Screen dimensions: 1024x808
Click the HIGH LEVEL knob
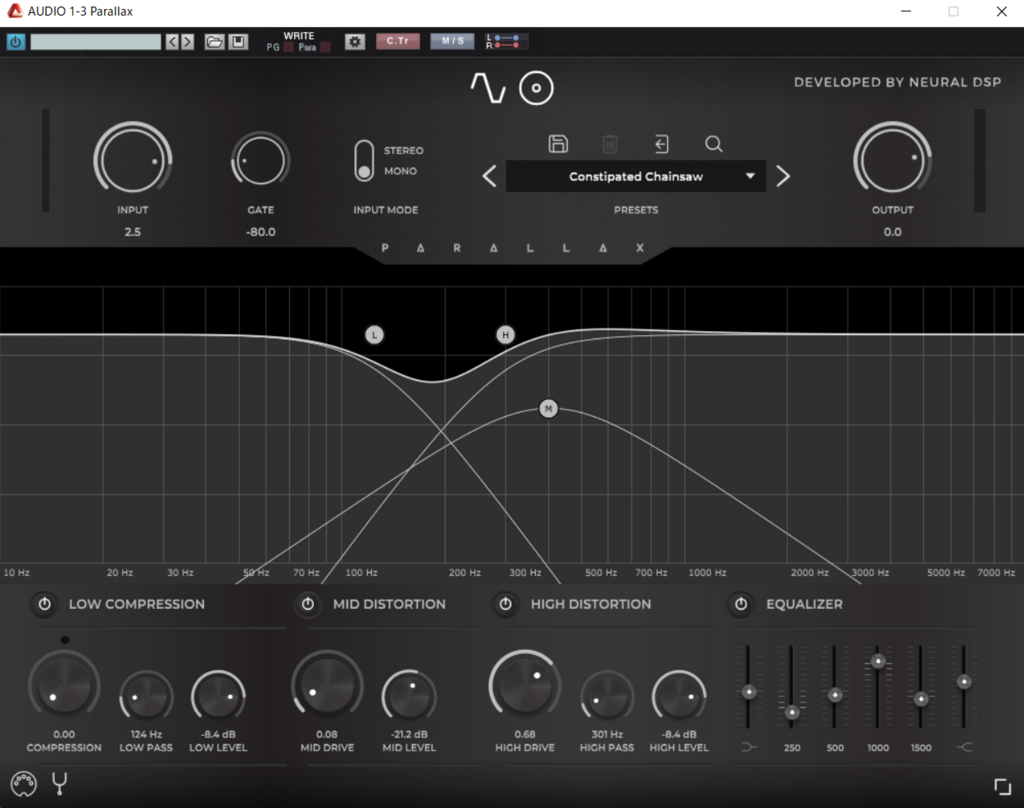click(679, 697)
